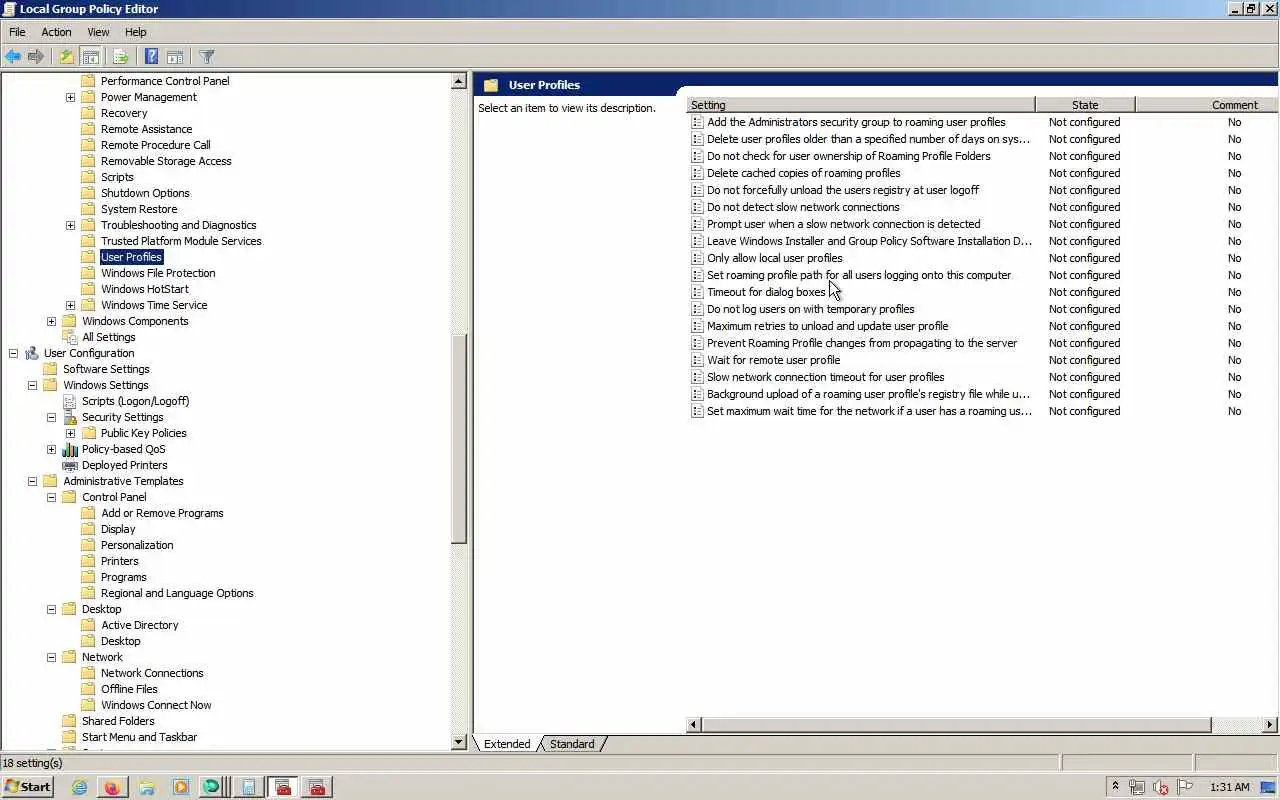
Task: Click the settings list scroll-right arrow
Action: coord(1270,724)
